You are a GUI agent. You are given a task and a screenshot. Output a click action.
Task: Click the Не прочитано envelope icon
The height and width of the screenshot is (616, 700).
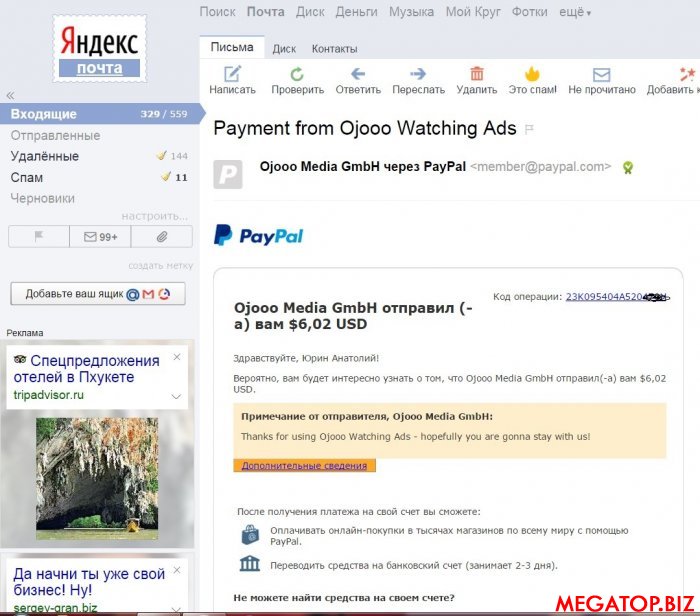click(x=601, y=74)
